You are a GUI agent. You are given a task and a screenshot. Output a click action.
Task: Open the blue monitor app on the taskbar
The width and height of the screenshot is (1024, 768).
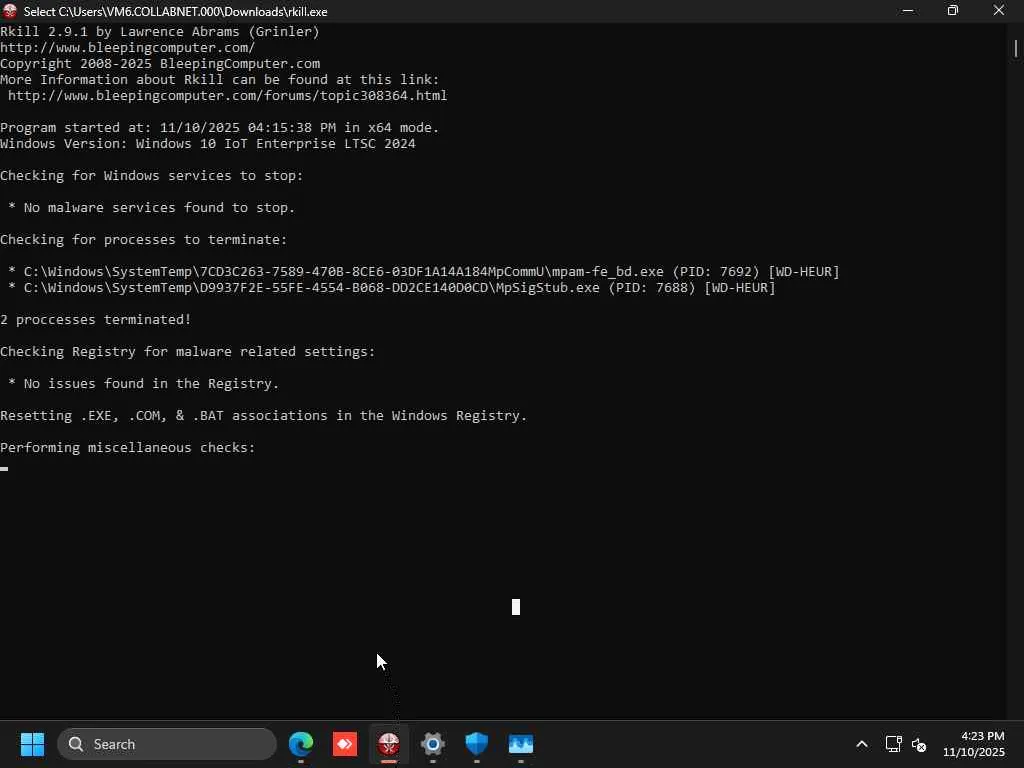point(520,744)
